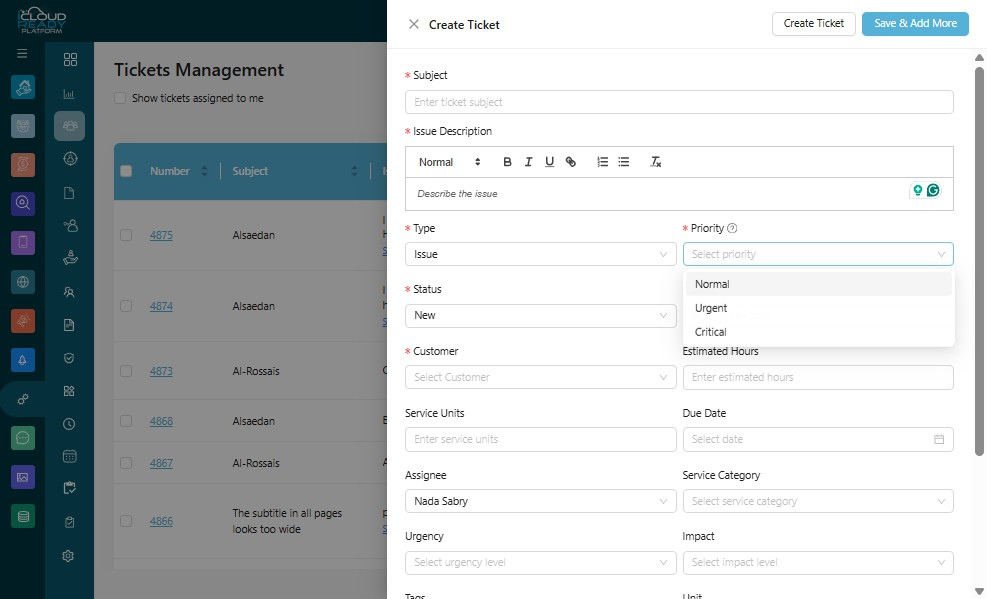
Task: Click the panel's vertical scrollbar
Action: point(979,260)
